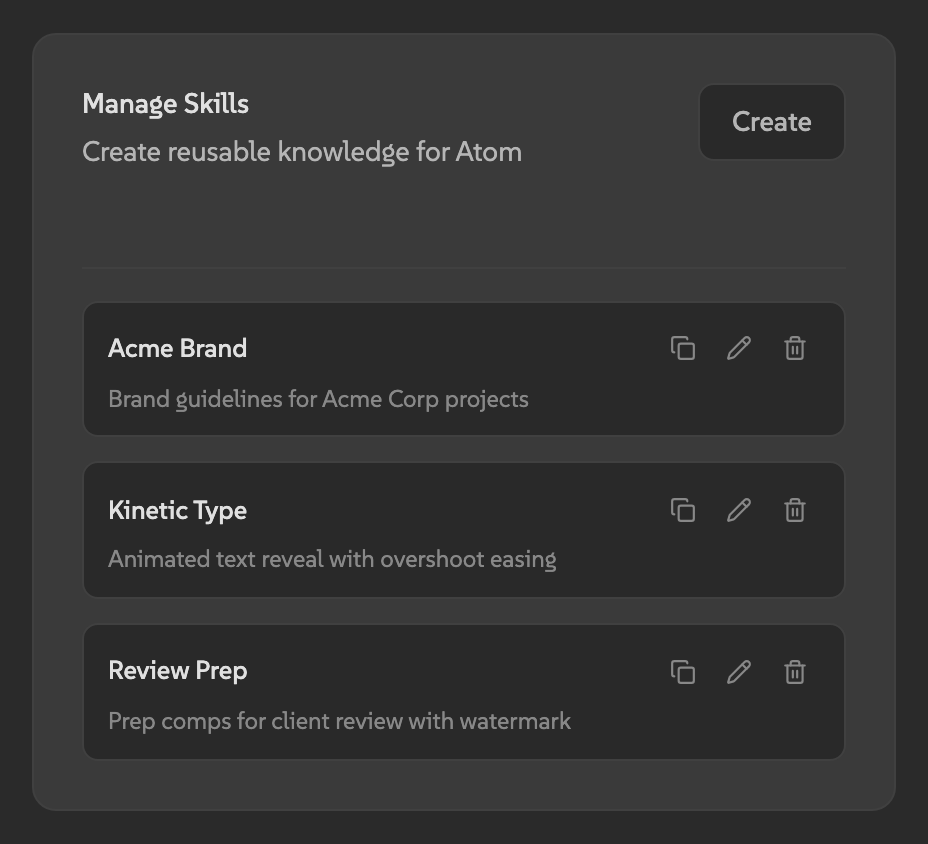928x844 pixels.
Task: Duplicate the Acme Brand skill
Action: (683, 348)
